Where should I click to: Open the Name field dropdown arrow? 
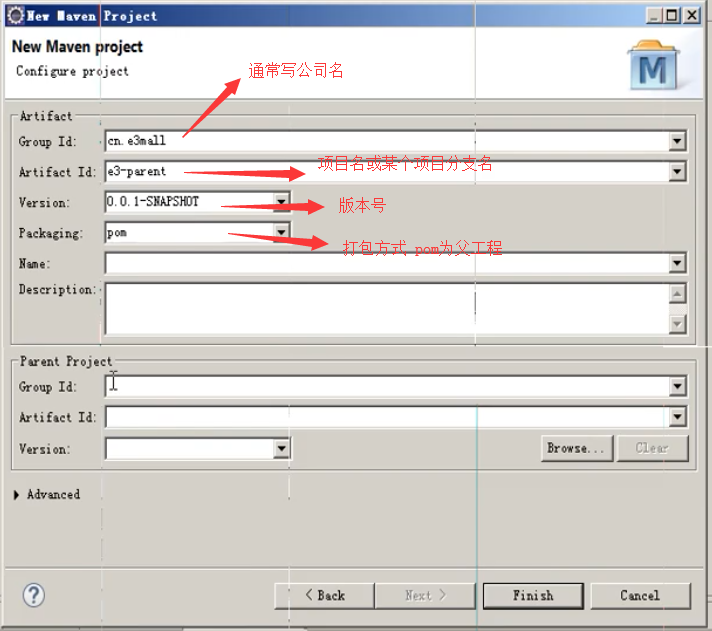[677, 263]
